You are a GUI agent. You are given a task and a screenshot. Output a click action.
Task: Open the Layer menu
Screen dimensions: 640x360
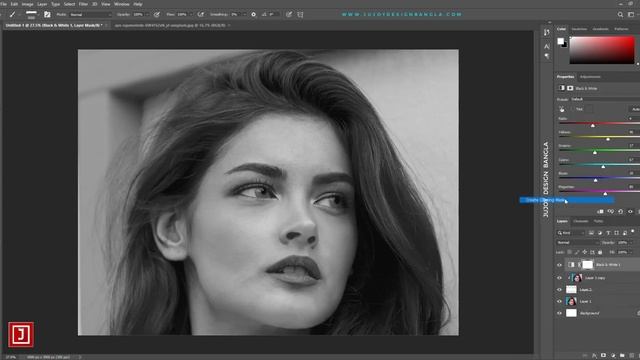coord(42,4)
